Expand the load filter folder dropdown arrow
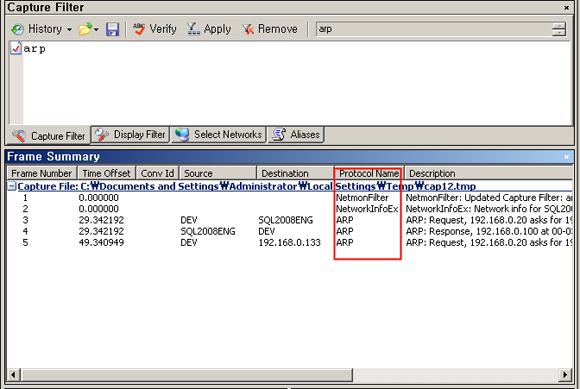This screenshot has width=580, height=389. point(96,29)
